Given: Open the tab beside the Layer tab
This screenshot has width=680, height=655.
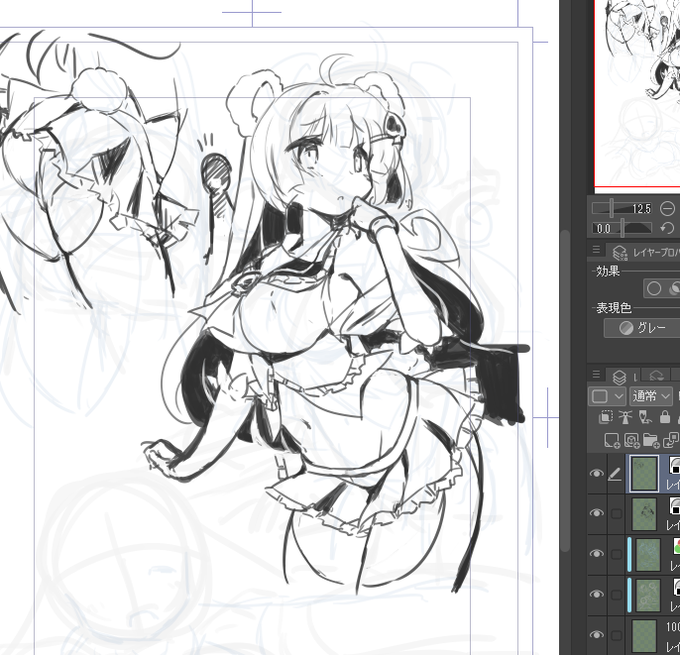Looking at the screenshot, I should pos(656,376).
